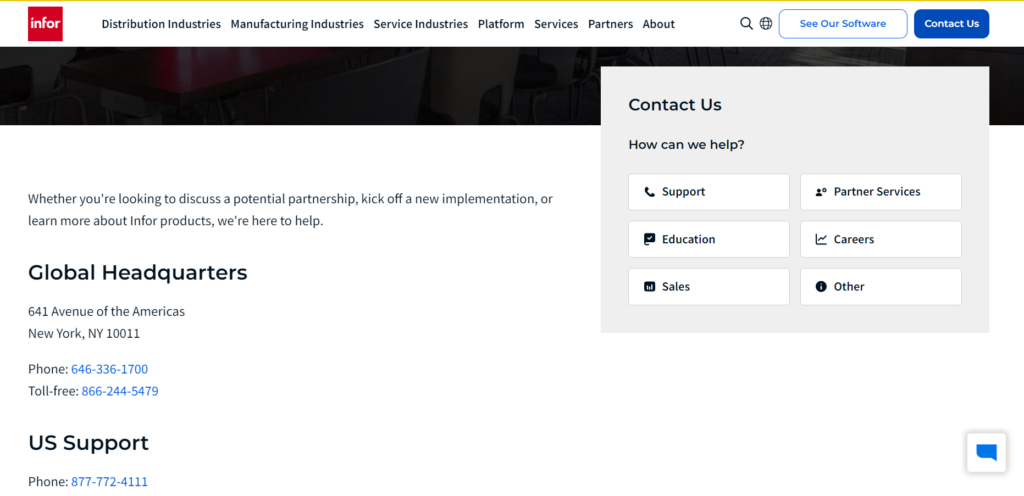Click the New York, NY 10011 text
The width and height of the screenshot is (1024, 496).
[x=84, y=333]
